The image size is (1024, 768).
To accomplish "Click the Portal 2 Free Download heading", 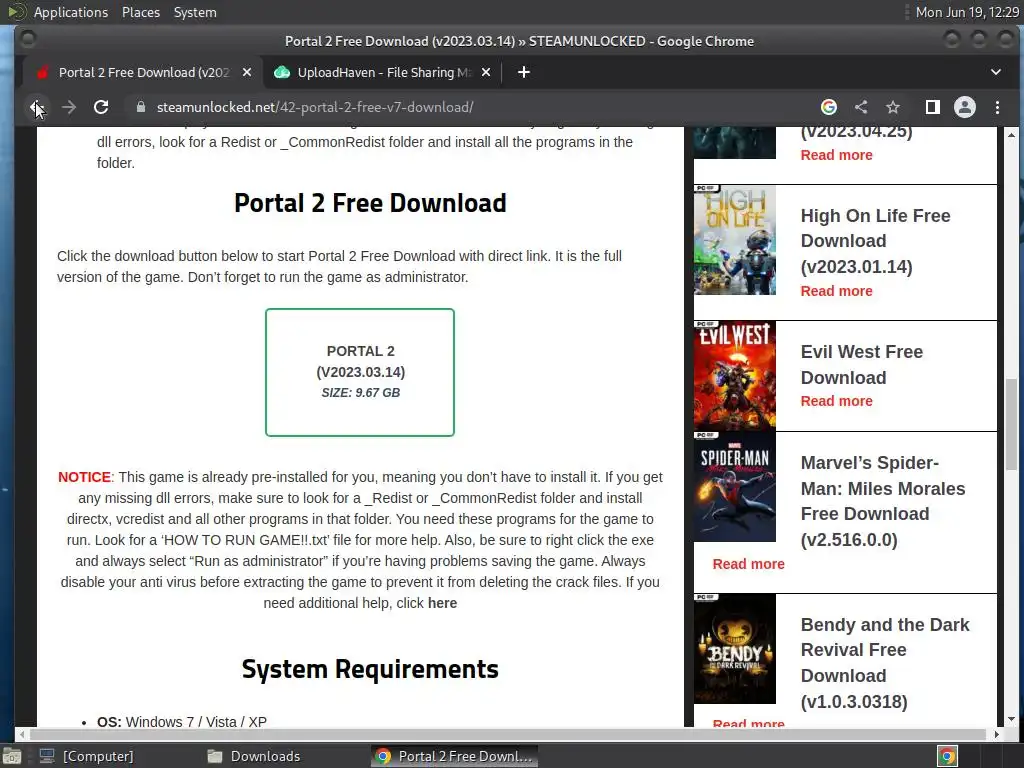I will 370,203.
